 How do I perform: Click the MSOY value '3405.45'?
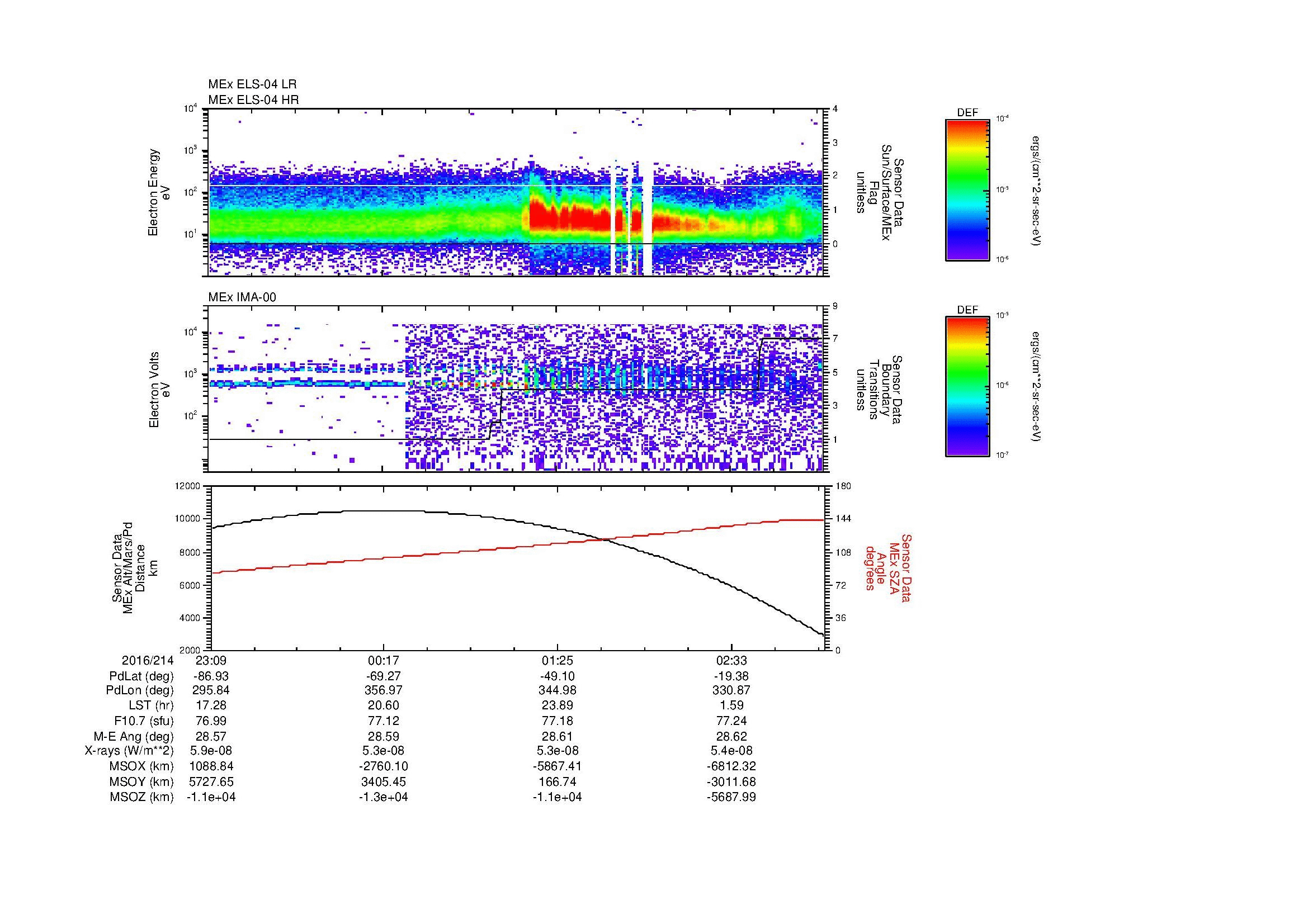pyautogui.click(x=384, y=781)
